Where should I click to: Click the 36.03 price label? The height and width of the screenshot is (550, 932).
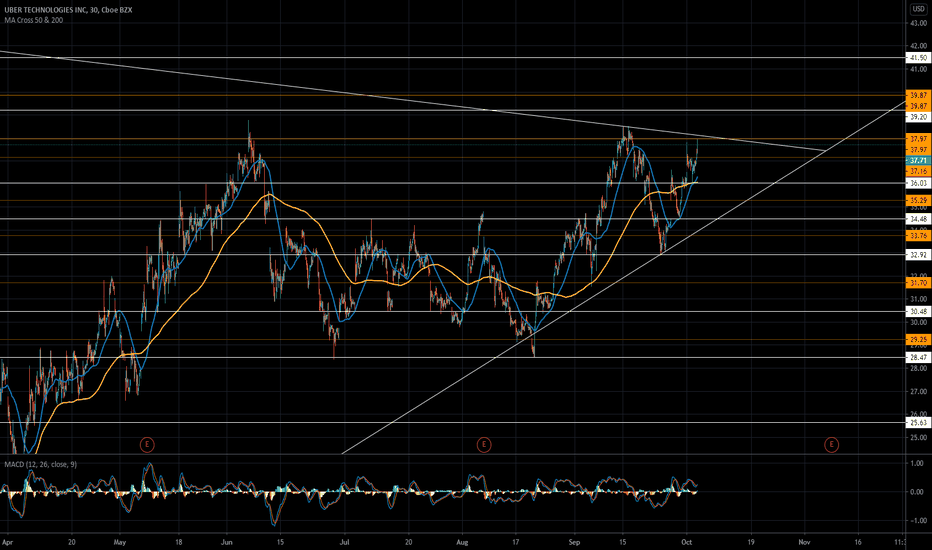click(x=918, y=183)
